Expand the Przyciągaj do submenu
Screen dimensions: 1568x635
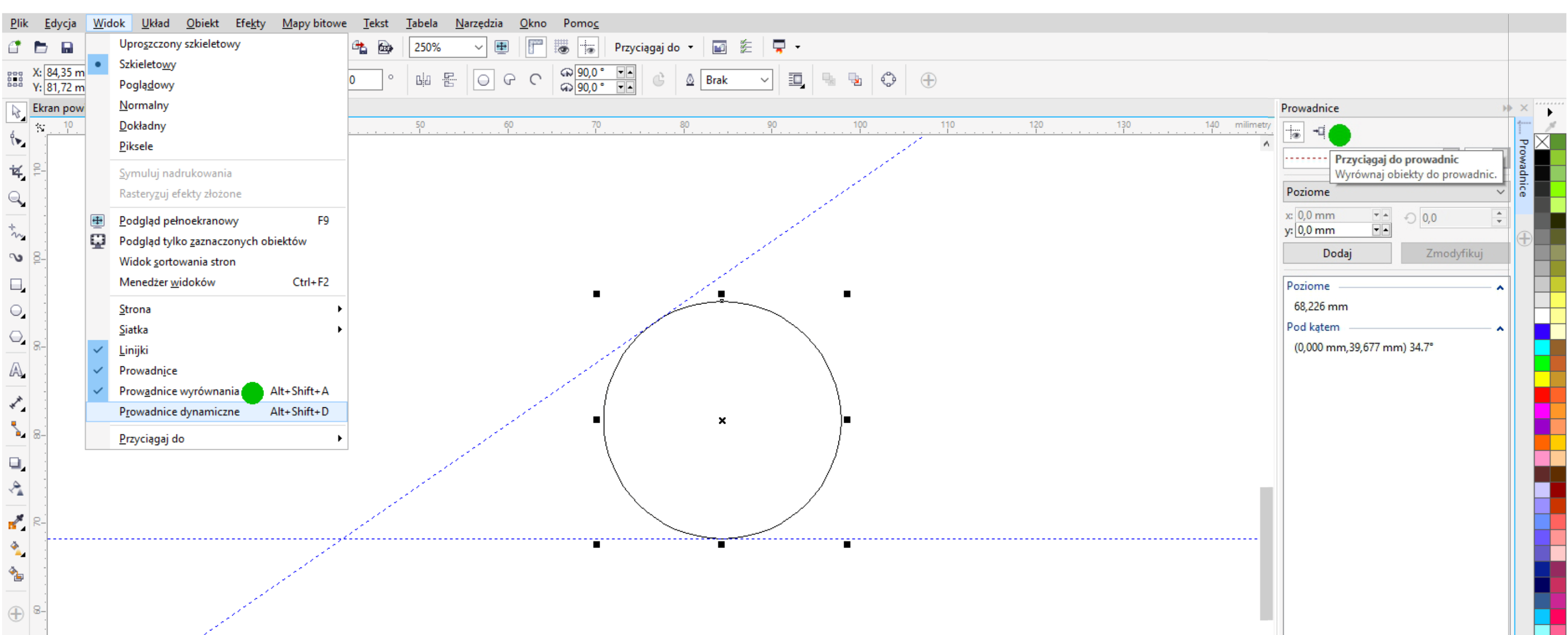click(151, 439)
